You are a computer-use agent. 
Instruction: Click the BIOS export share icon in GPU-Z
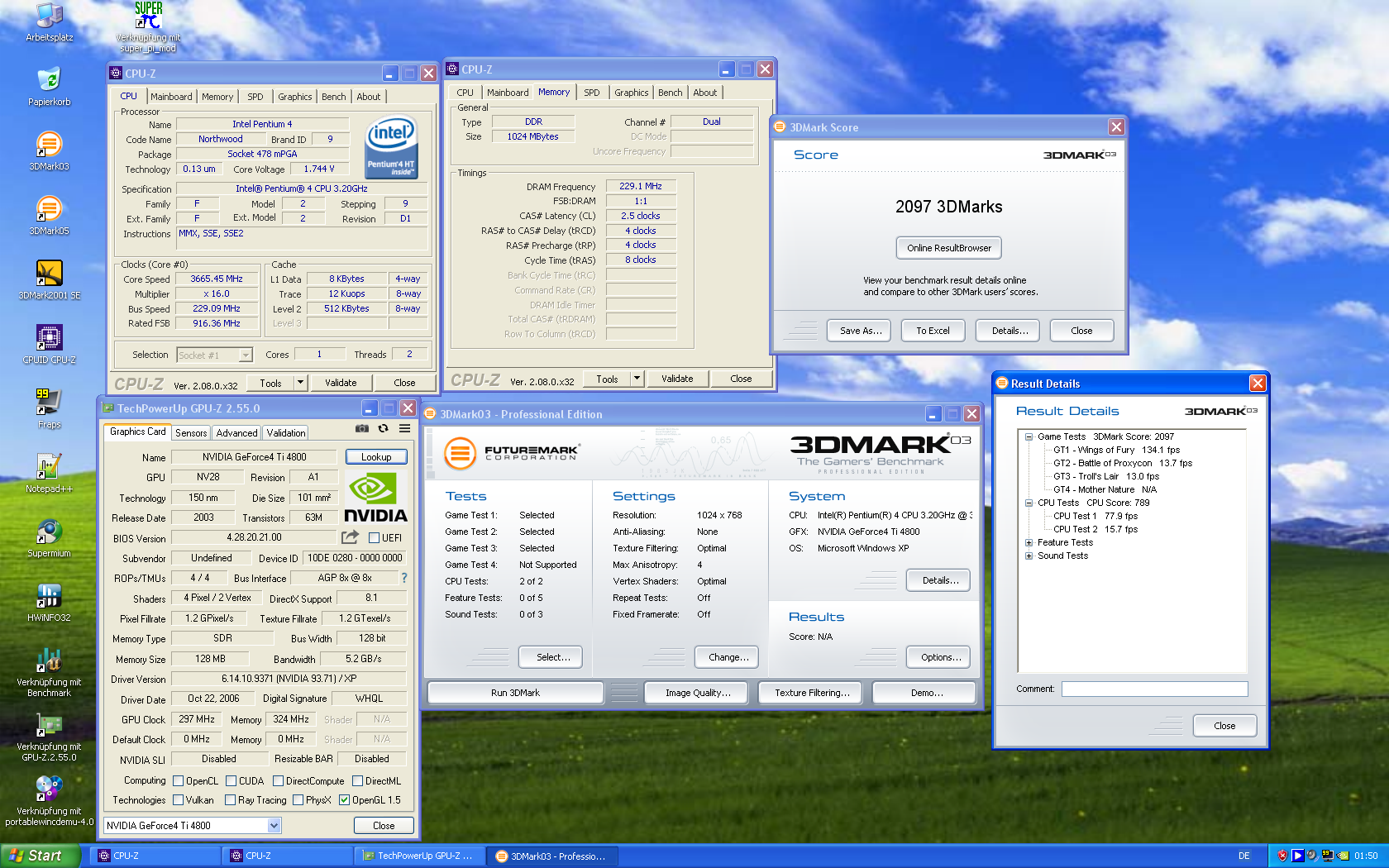(x=350, y=537)
